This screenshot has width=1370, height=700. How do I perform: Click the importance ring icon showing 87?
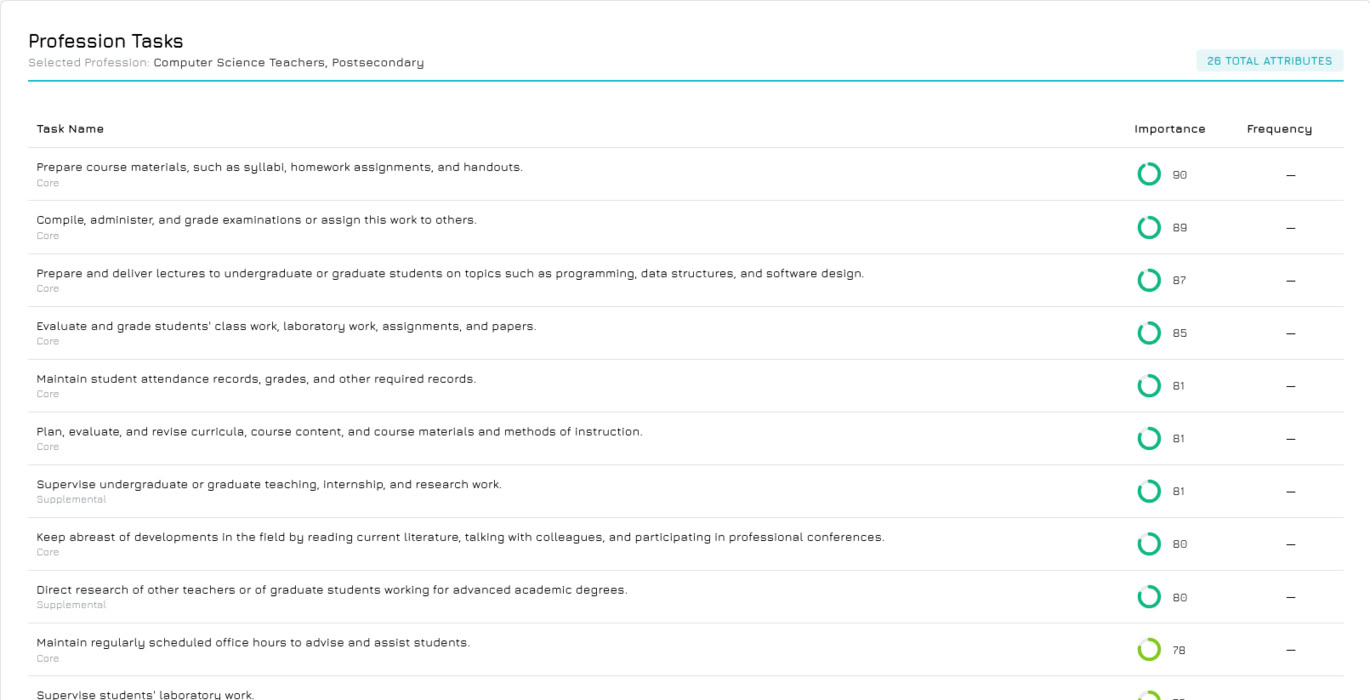click(1149, 281)
